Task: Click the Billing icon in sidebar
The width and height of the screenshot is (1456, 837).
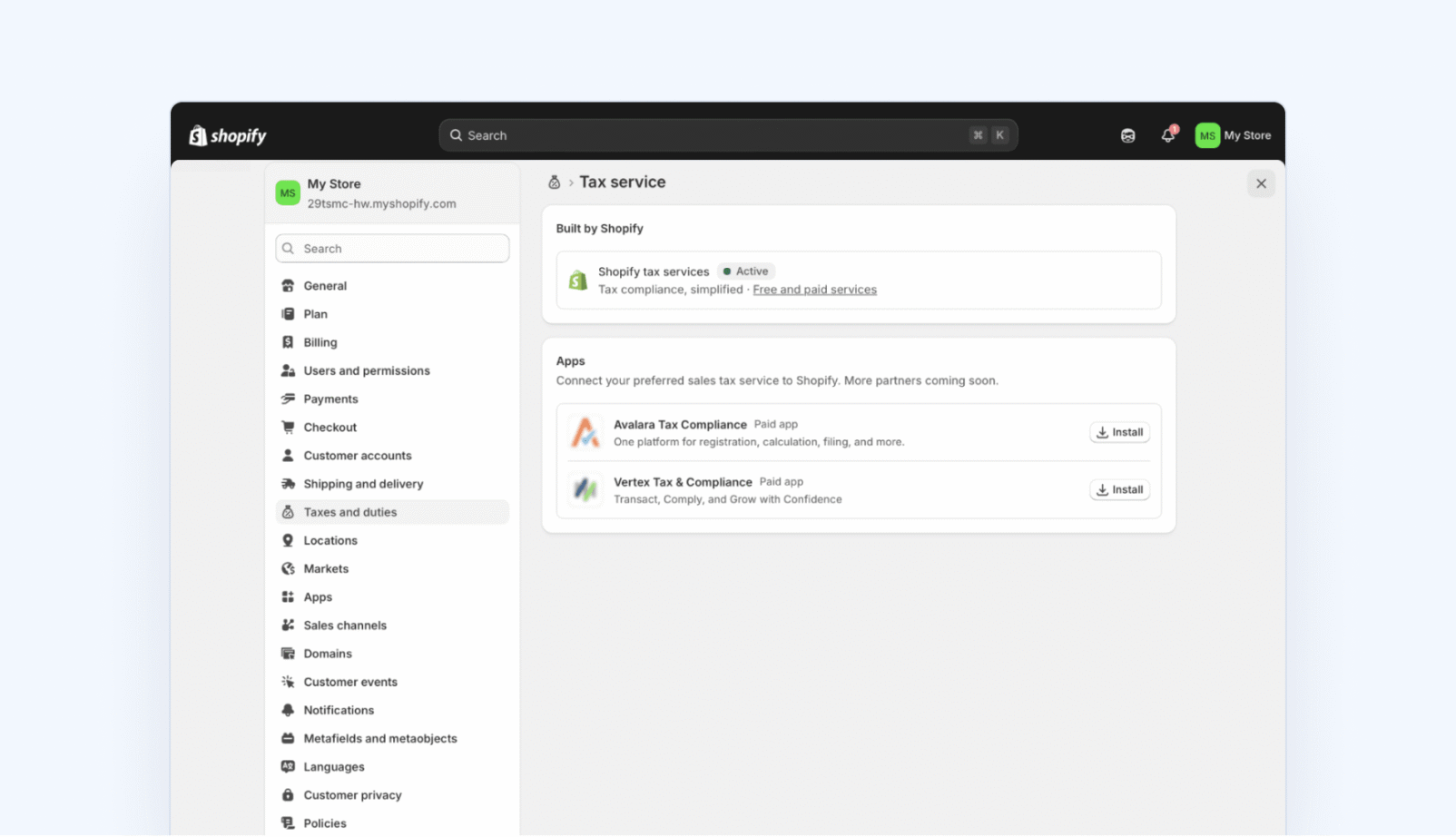Action: pyautogui.click(x=288, y=342)
